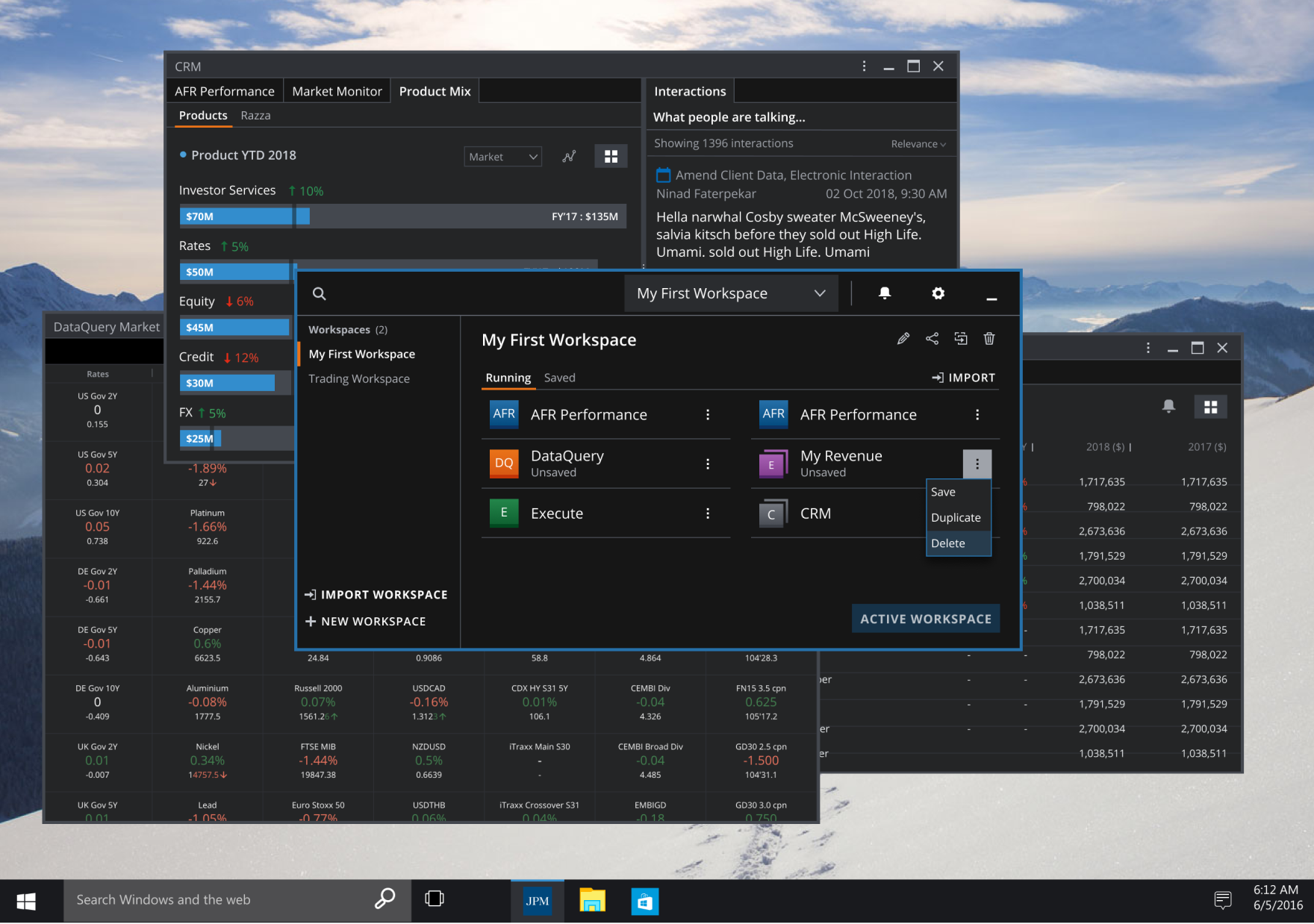Click NEW WORKSPACE in sidebar
Image resolution: width=1314 pixels, height=924 pixels.
coord(366,621)
